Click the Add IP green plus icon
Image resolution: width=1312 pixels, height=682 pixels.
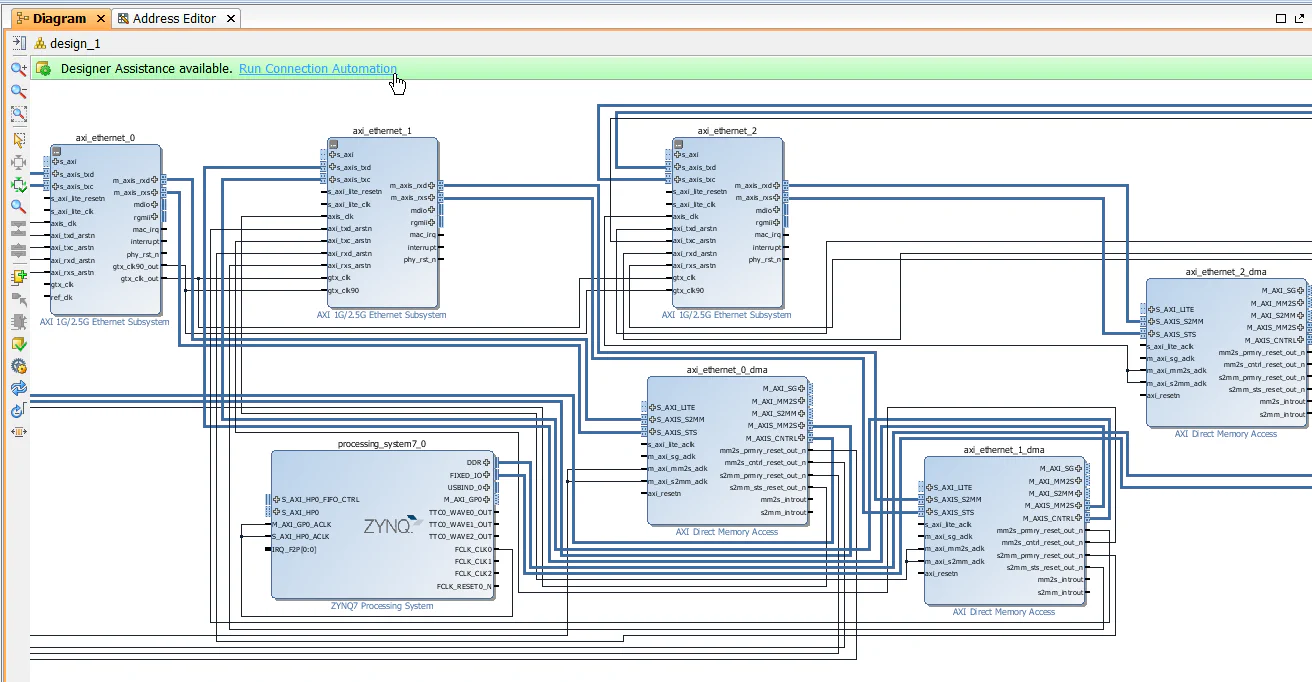[17, 275]
